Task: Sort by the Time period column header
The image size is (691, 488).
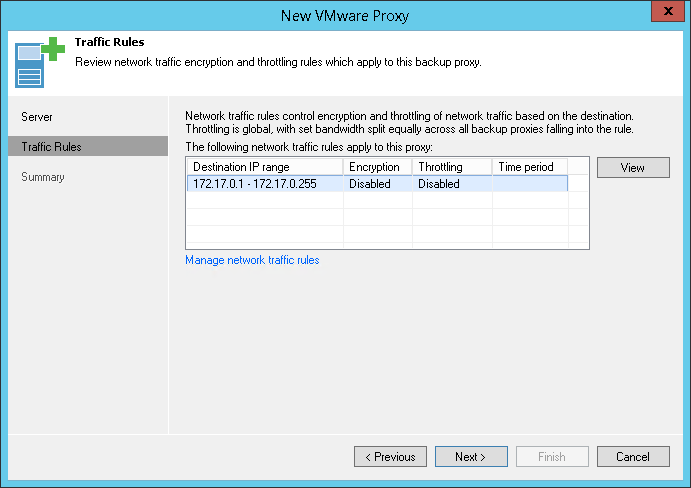Action: click(530, 167)
